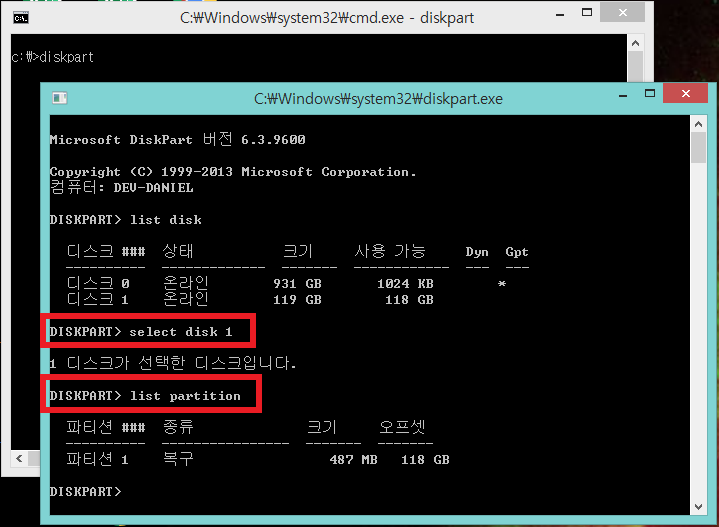Click the 'c:\>diskpart' command in cmd window

pos(53,57)
